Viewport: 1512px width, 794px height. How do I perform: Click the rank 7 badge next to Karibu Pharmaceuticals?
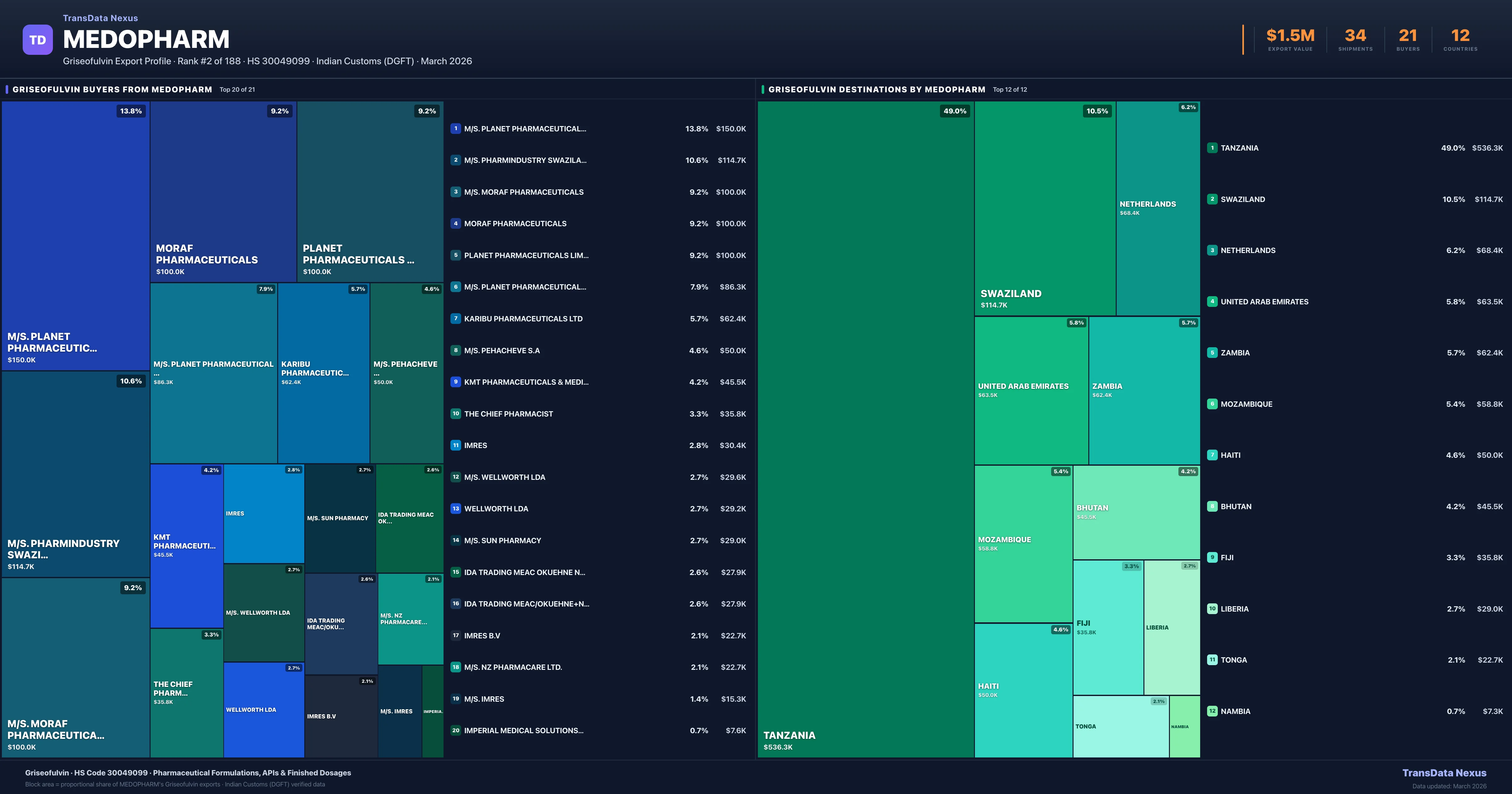pos(455,319)
